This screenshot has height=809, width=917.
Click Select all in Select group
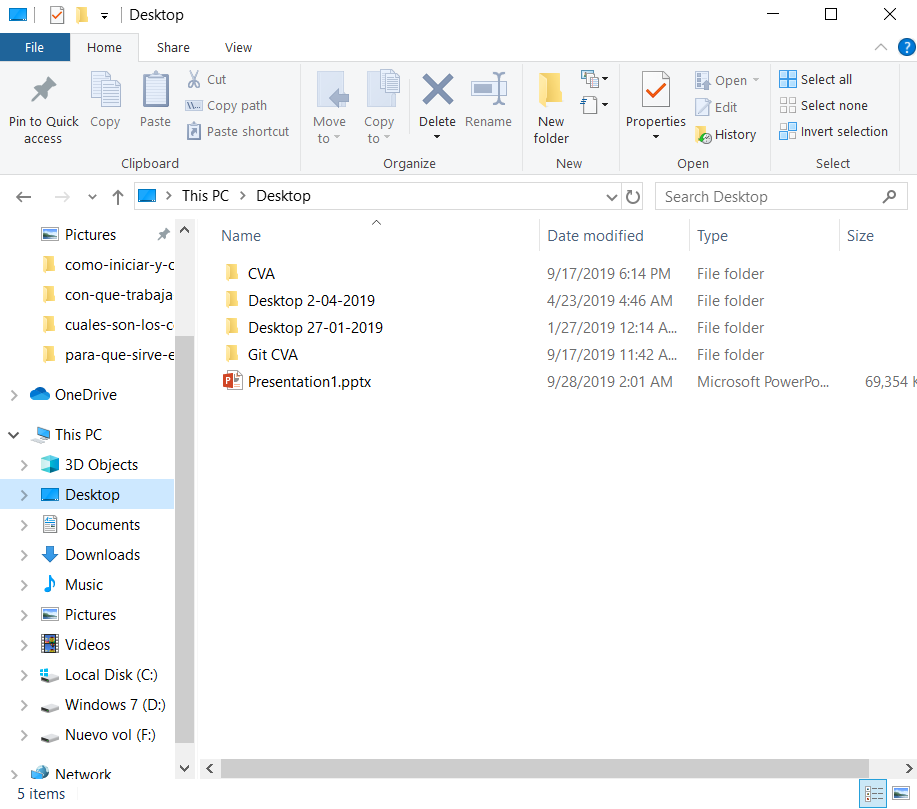point(815,79)
